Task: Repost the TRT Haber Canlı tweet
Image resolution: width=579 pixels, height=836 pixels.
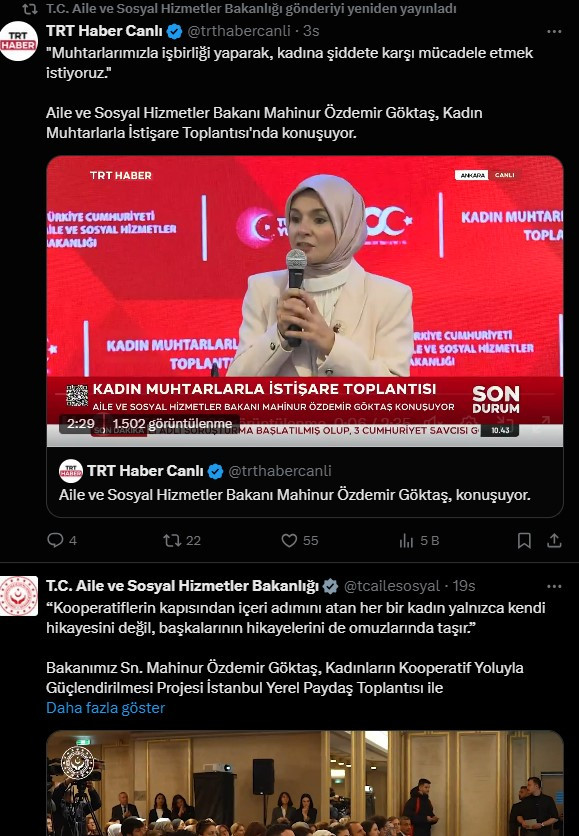Action: coord(172,541)
